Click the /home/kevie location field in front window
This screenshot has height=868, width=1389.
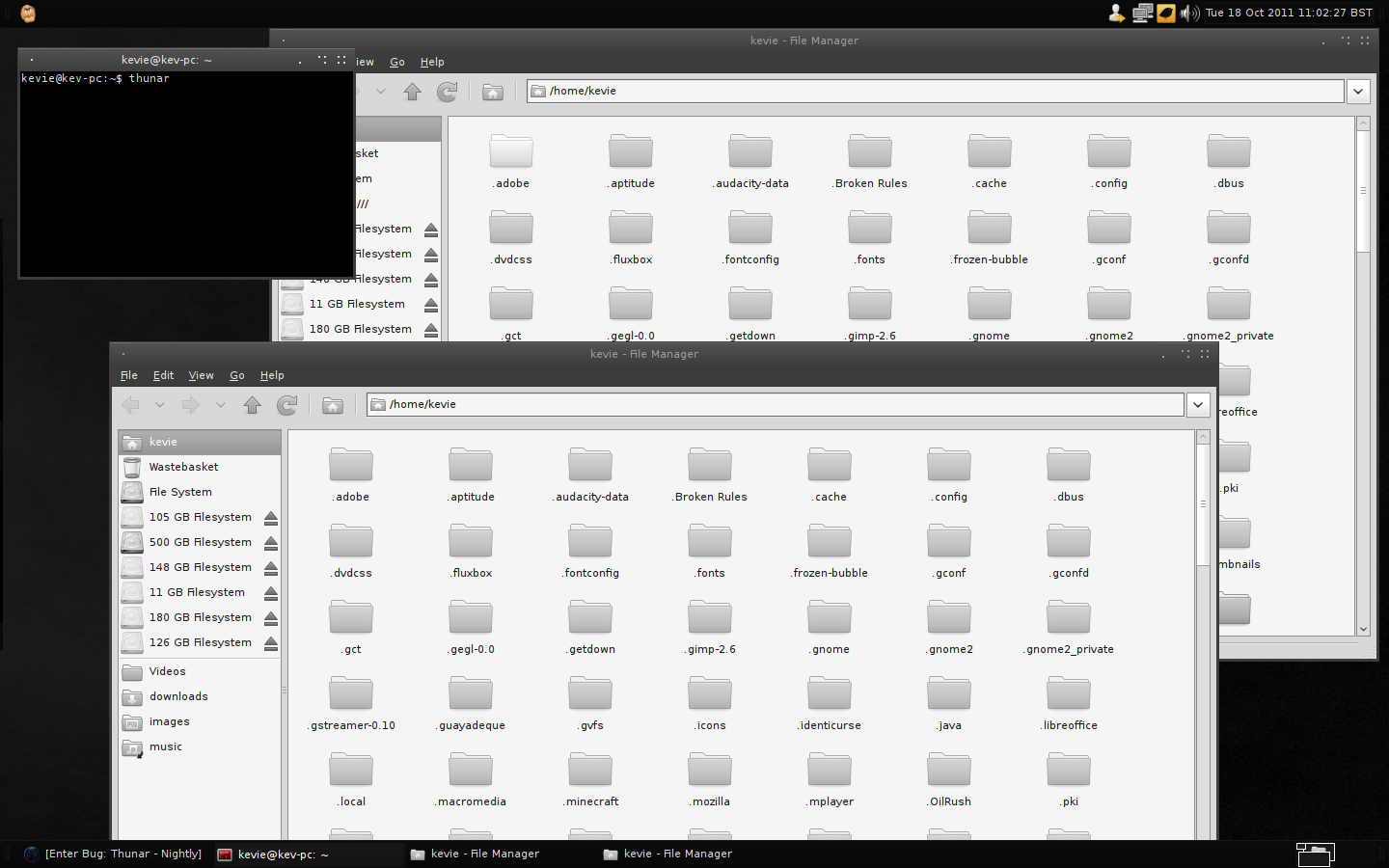[x=772, y=405]
